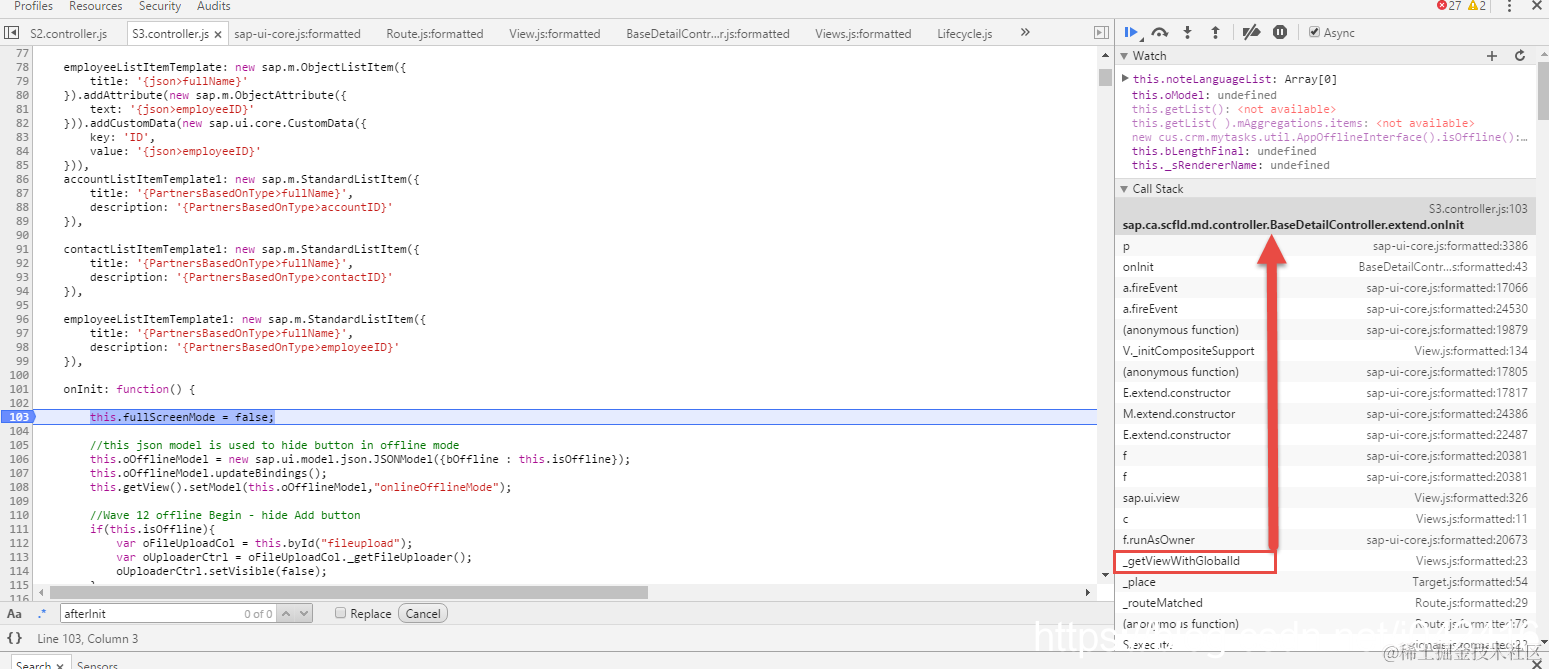
Task: Select M.extend.constructor stack frame
Action: click(x=1325, y=414)
